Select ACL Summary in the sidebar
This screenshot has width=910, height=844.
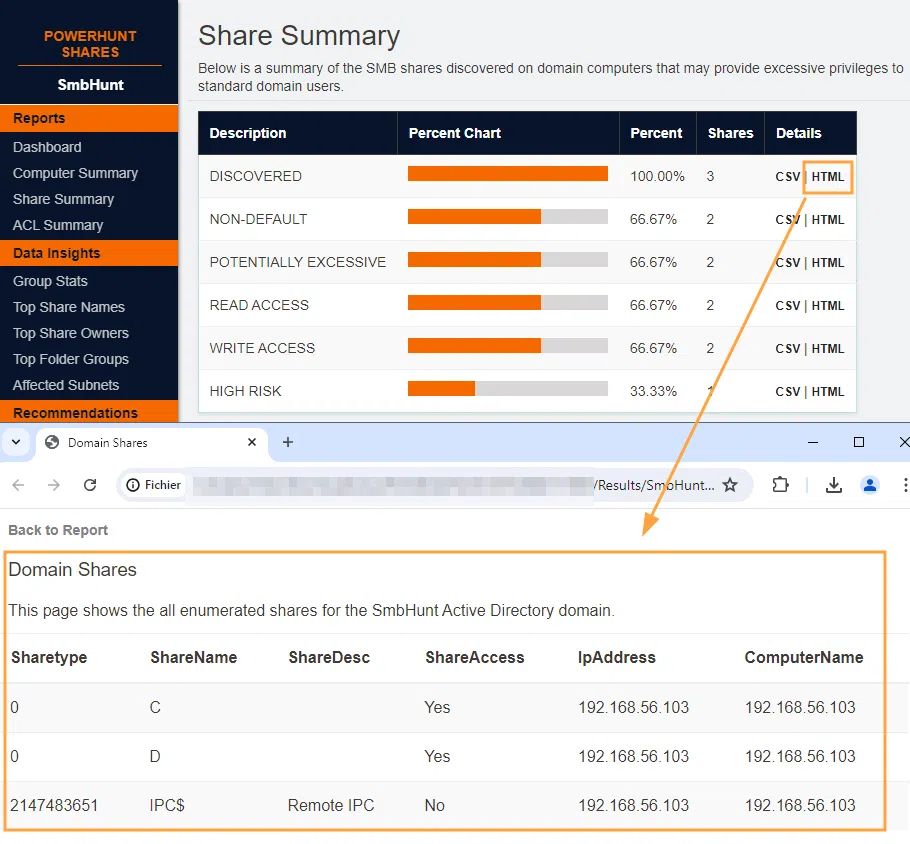(x=58, y=225)
